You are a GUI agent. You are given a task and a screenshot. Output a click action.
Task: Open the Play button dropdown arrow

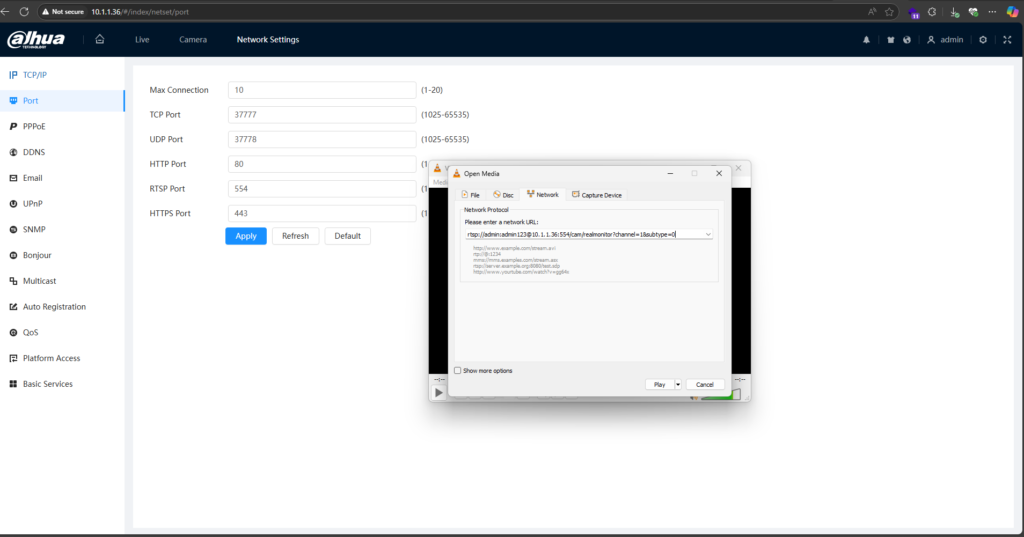678,385
